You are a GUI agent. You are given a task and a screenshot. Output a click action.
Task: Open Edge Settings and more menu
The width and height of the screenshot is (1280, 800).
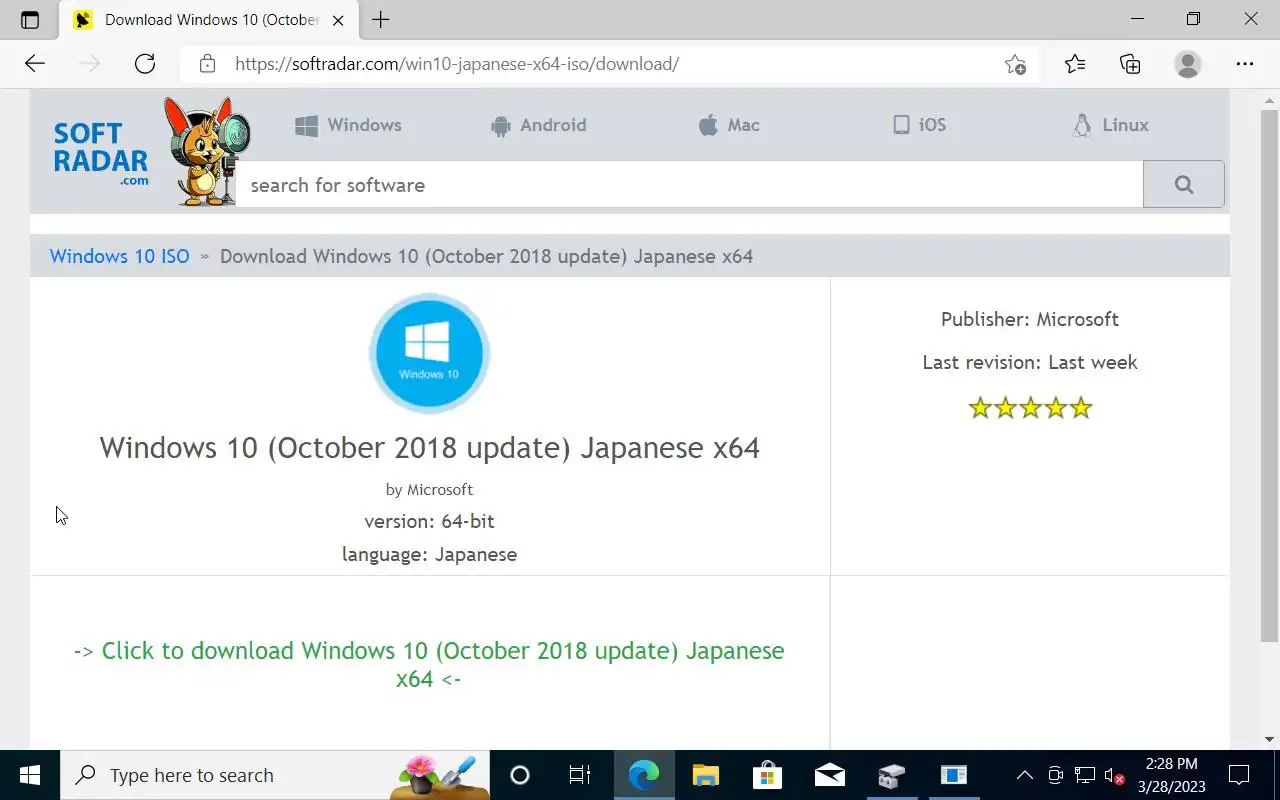1244,64
